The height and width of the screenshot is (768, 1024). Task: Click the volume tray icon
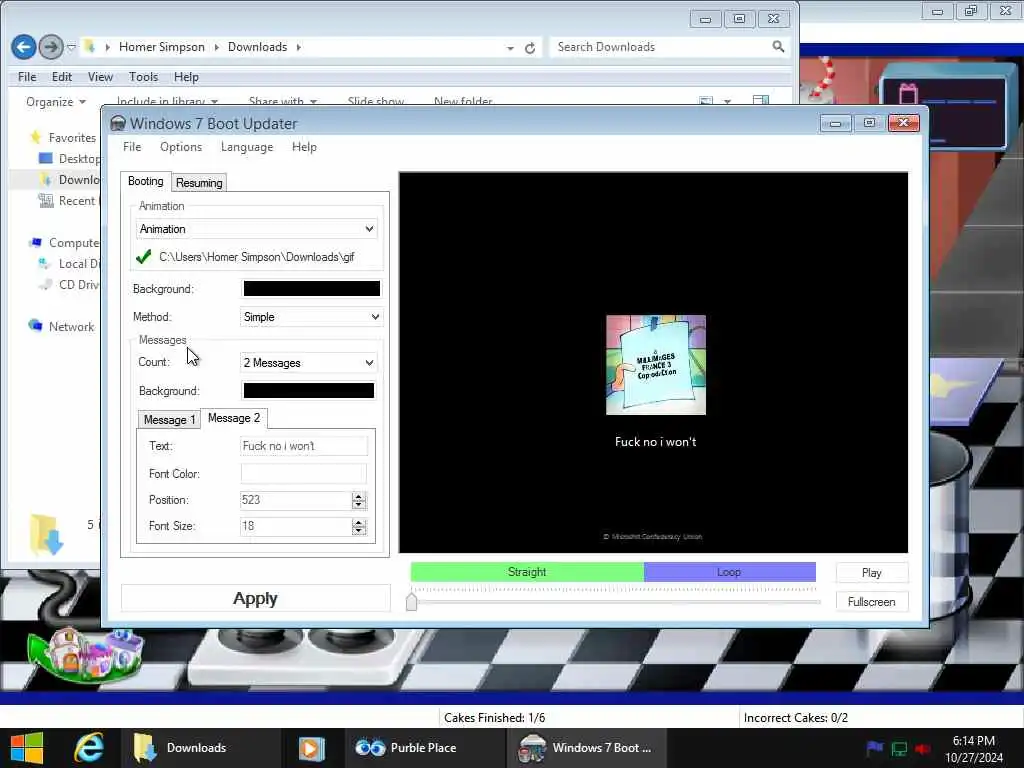click(922, 749)
